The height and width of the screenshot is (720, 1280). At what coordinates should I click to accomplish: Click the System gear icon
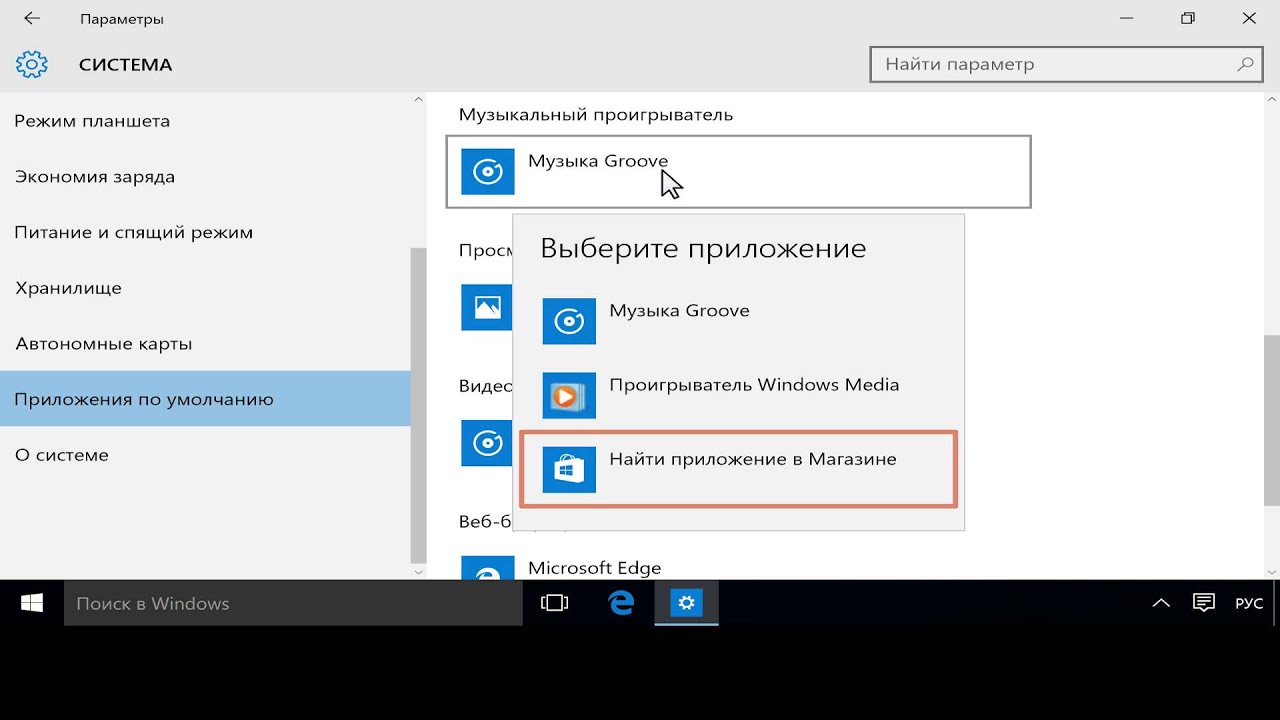(32, 64)
